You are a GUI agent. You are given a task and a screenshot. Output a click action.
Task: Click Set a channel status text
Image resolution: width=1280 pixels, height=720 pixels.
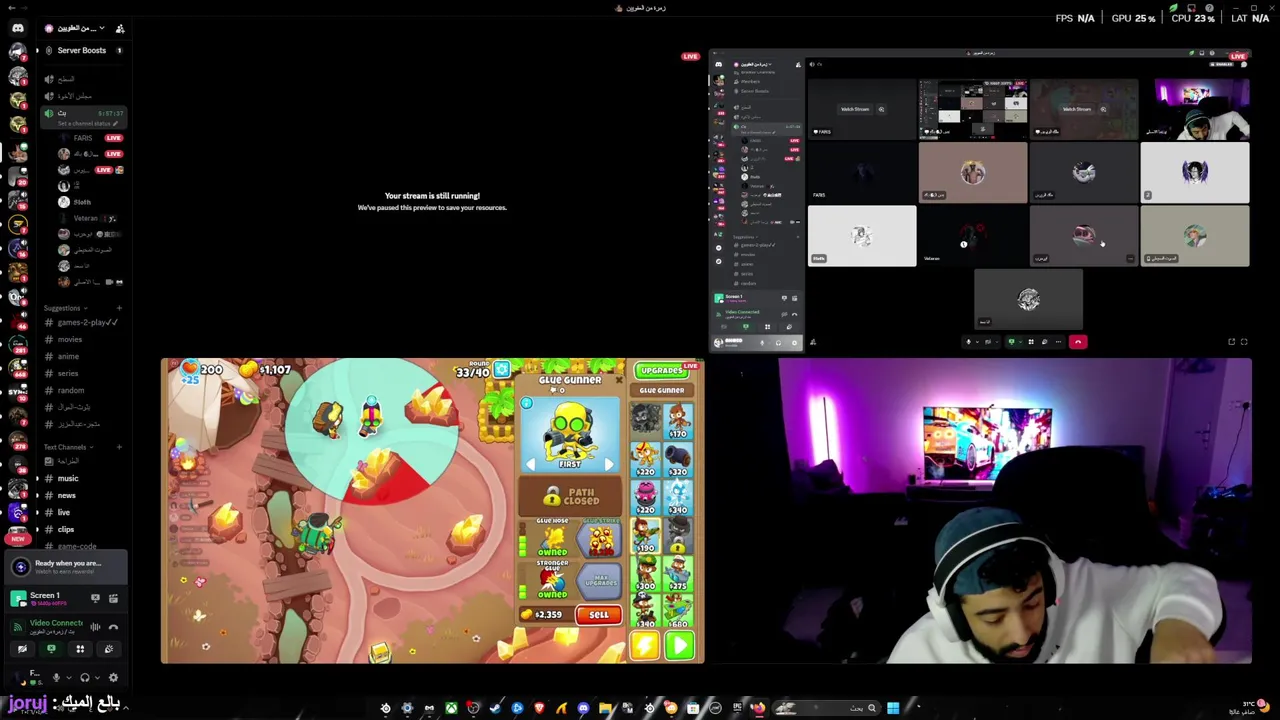click(x=86, y=124)
